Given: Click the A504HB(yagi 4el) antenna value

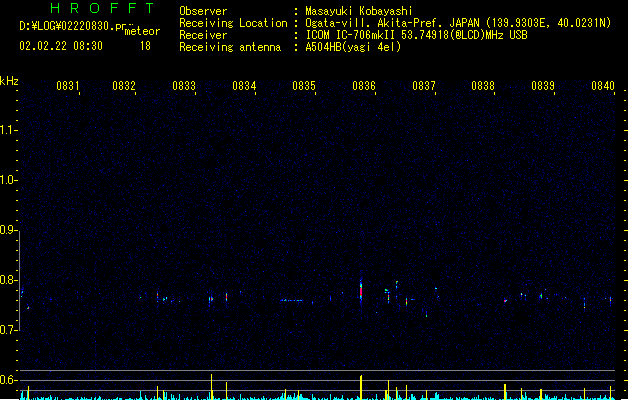Looking at the screenshot, I should [353, 47].
